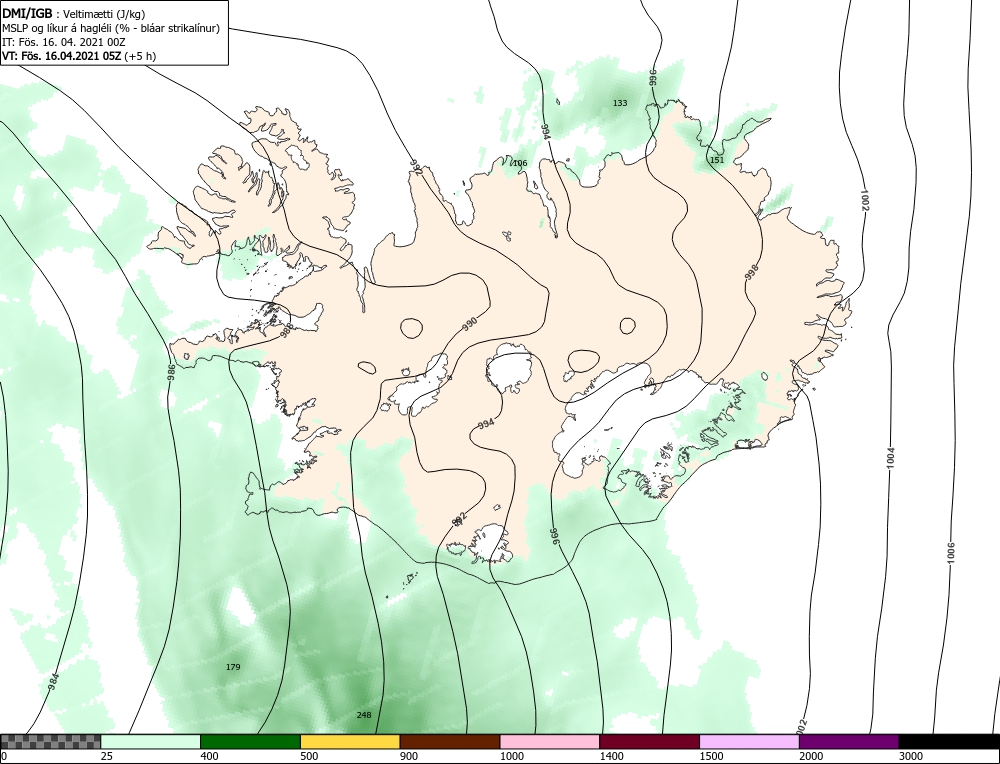Click the '1004' isobar label
Image resolution: width=1000 pixels, height=764 pixels.
[x=891, y=459]
